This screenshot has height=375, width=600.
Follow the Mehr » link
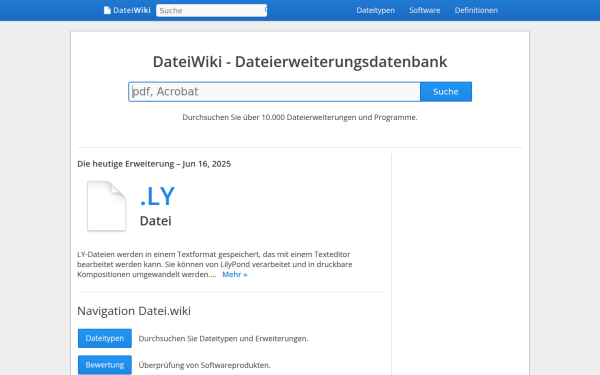[235, 274]
